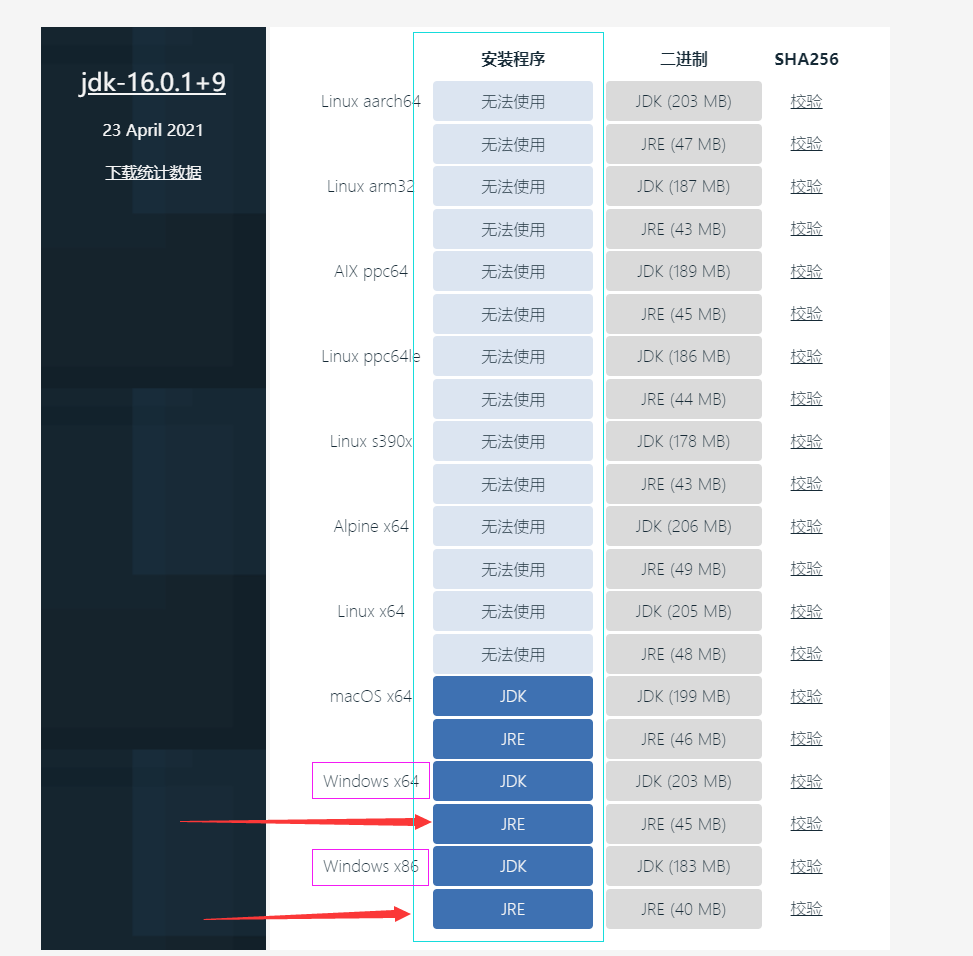This screenshot has height=956, width=973.
Task: Download Linux s390x JRE (43 MB) binary
Action: click(684, 484)
